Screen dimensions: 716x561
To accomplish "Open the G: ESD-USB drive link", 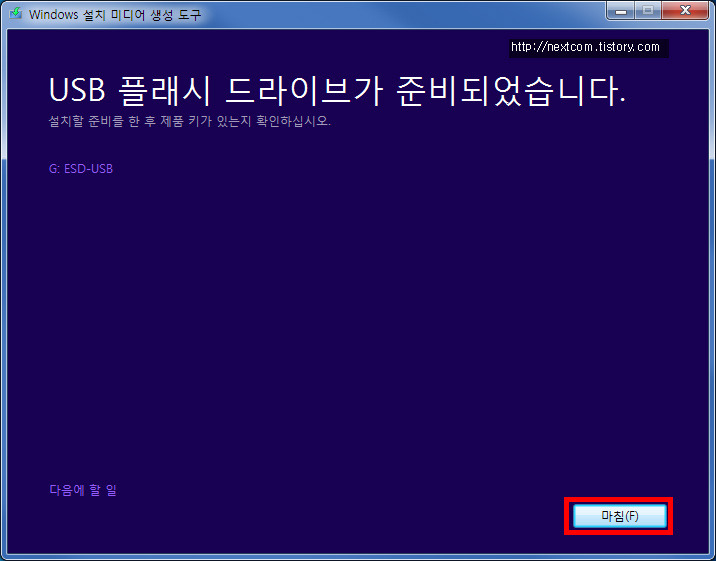I will 81,169.
